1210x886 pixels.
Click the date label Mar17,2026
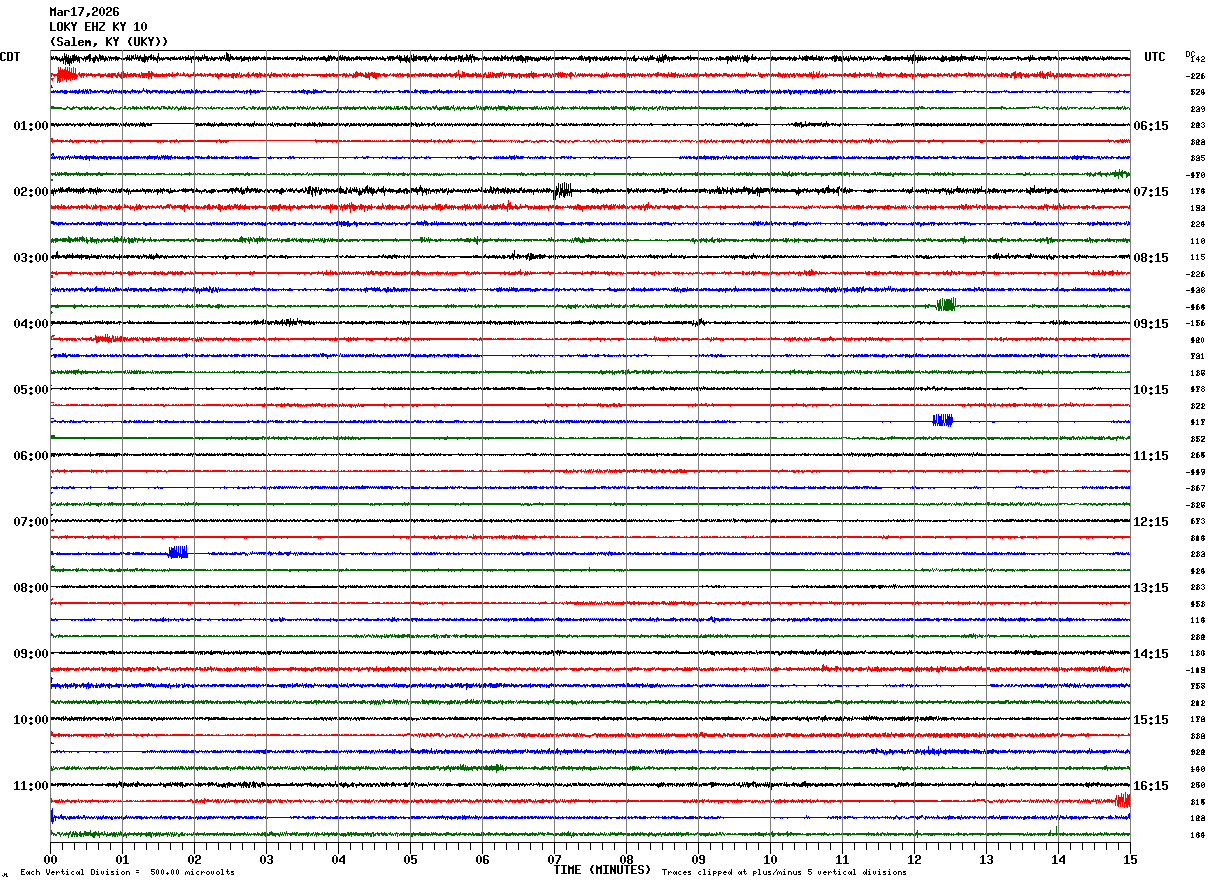point(84,12)
